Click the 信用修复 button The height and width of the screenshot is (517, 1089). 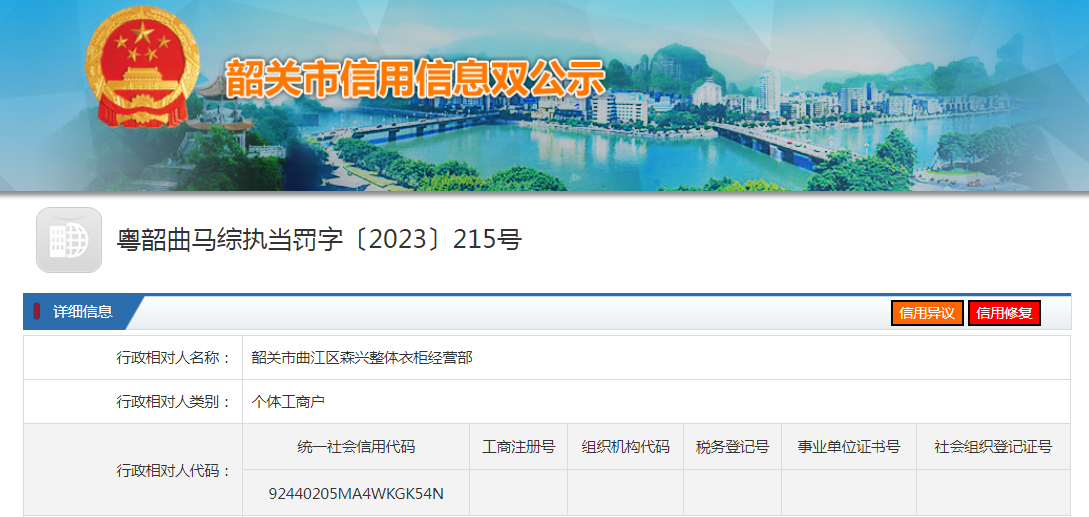[x=1004, y=313]
